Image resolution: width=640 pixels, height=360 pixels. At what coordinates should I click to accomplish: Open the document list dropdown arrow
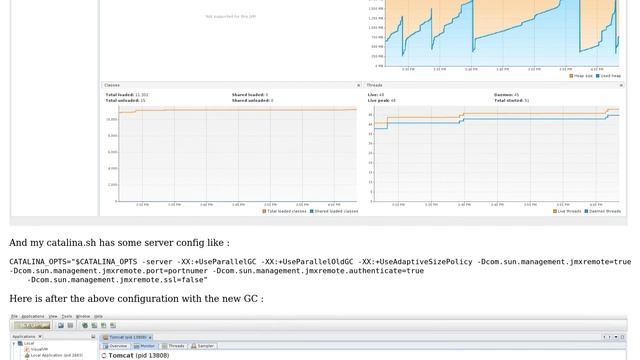click(x=616, y=337)
